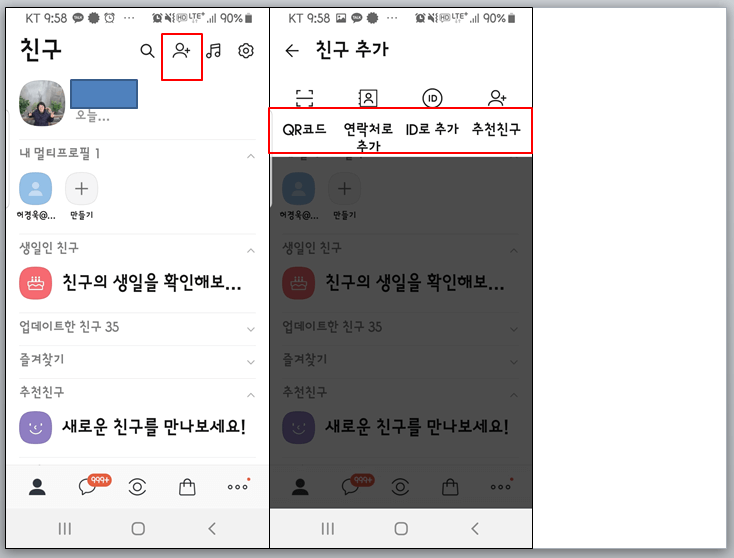Tap the plus 만들기 button in left screen
This screenshot has height=558, width=734.
click(81, 189)
